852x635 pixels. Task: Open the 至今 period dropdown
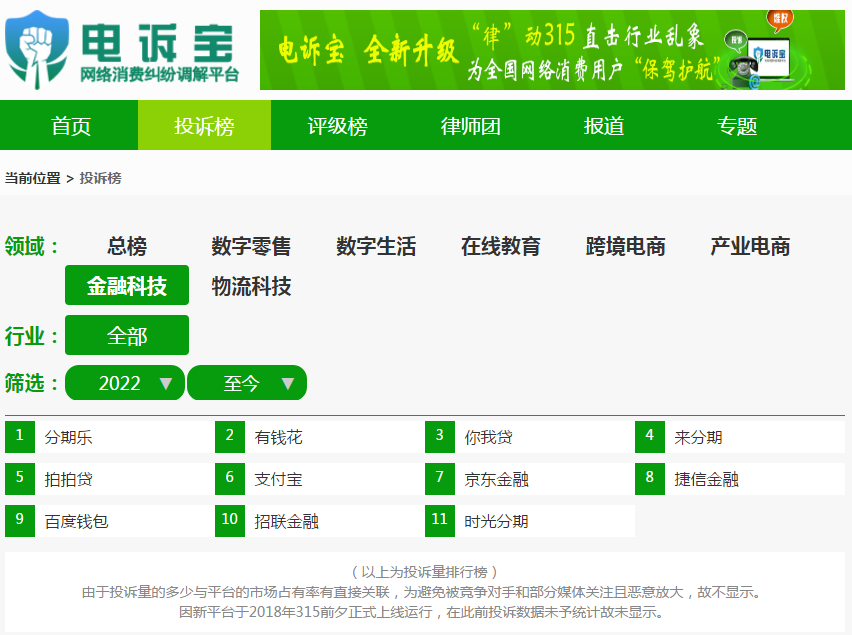point(247,383)
